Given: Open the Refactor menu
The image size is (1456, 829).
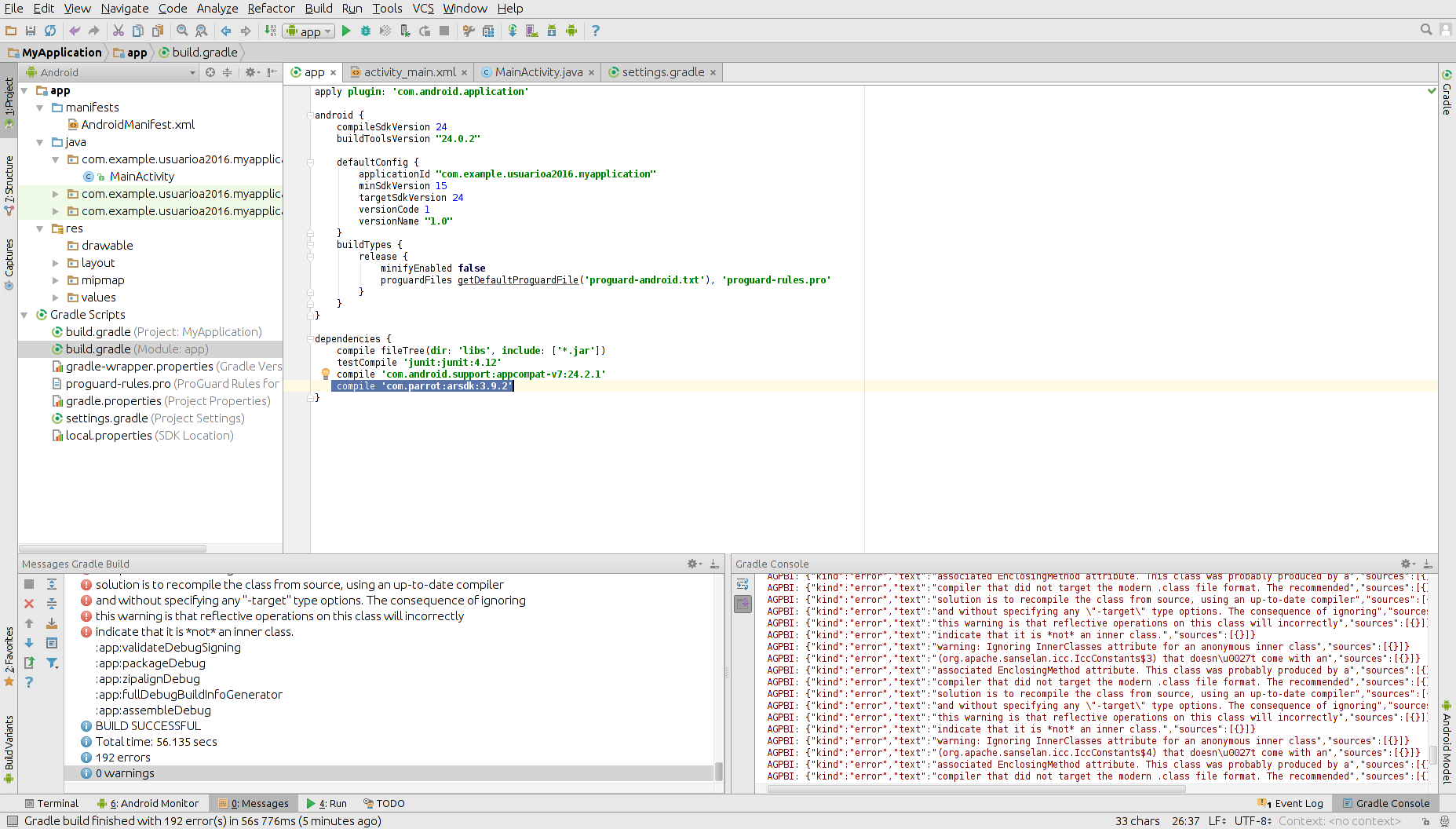Looking at the screenshot, I should (271, 9).
